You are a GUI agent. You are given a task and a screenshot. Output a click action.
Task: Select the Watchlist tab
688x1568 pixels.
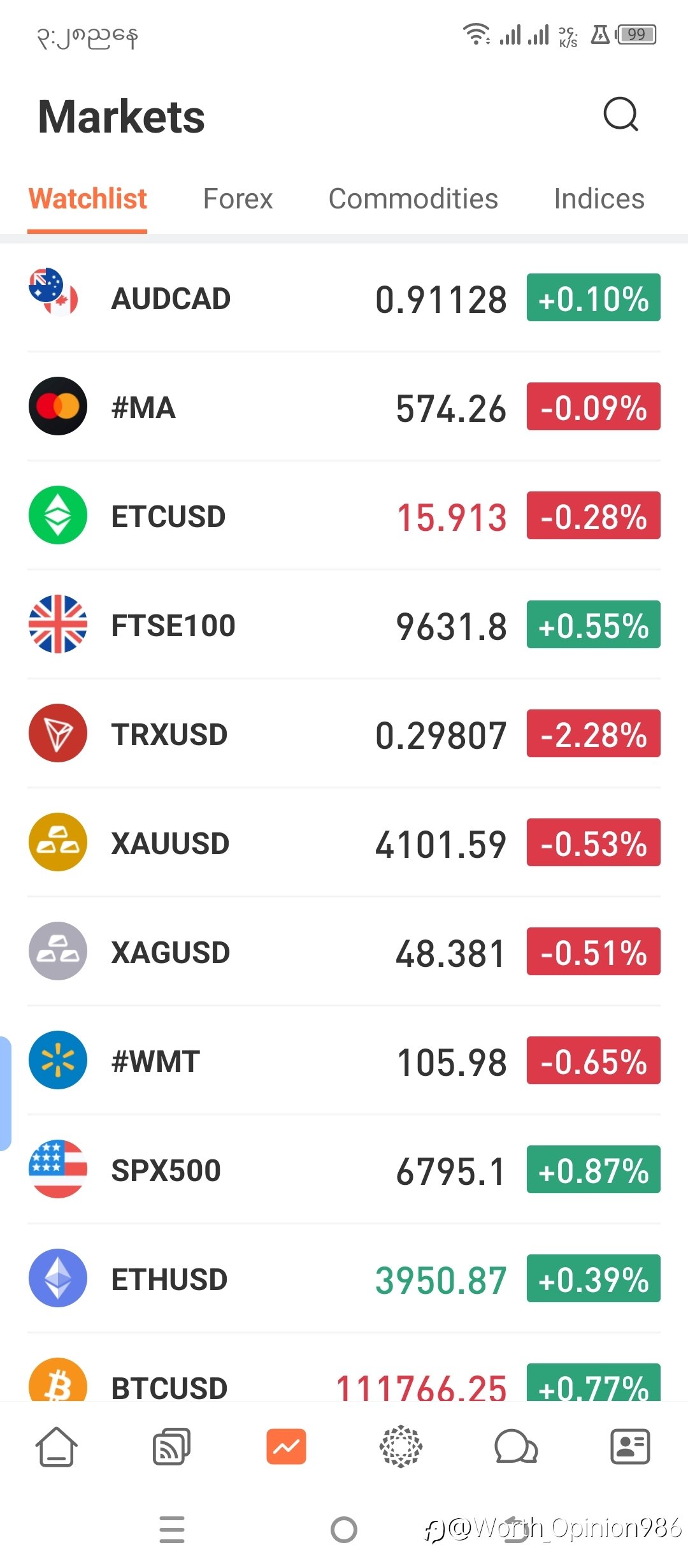(x=88, y=199)
